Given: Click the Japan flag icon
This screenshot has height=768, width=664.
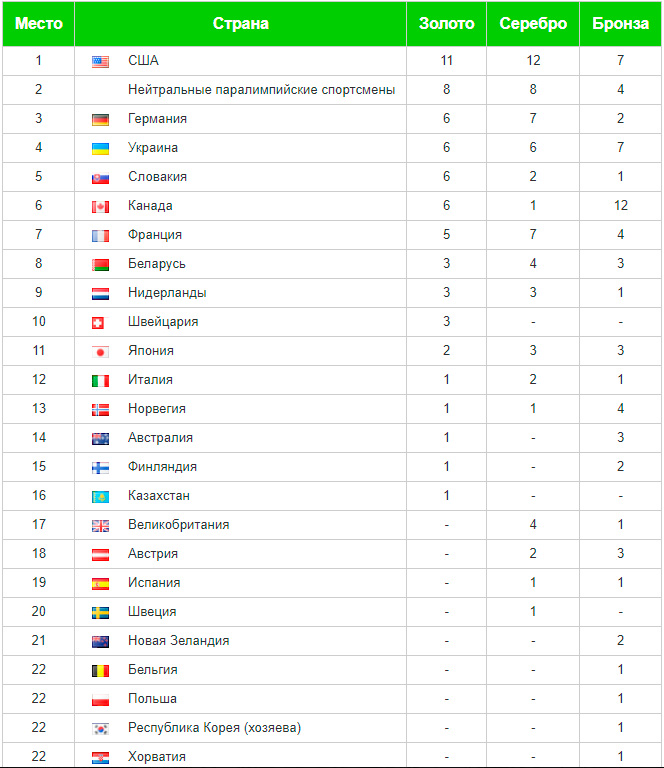Looking at the screenshot, I should [100, 352].
